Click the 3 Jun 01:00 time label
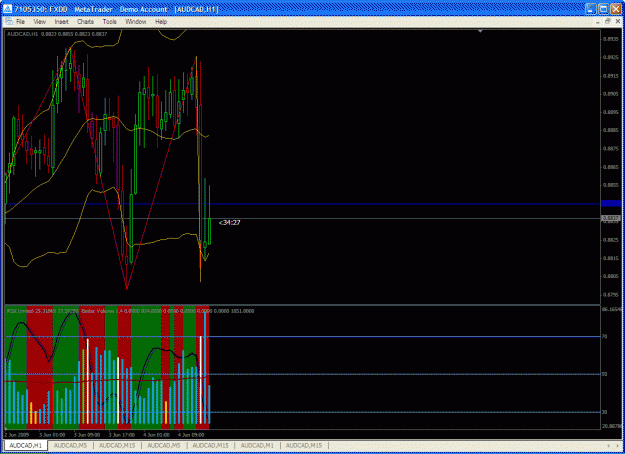 (x=50, y=434)
